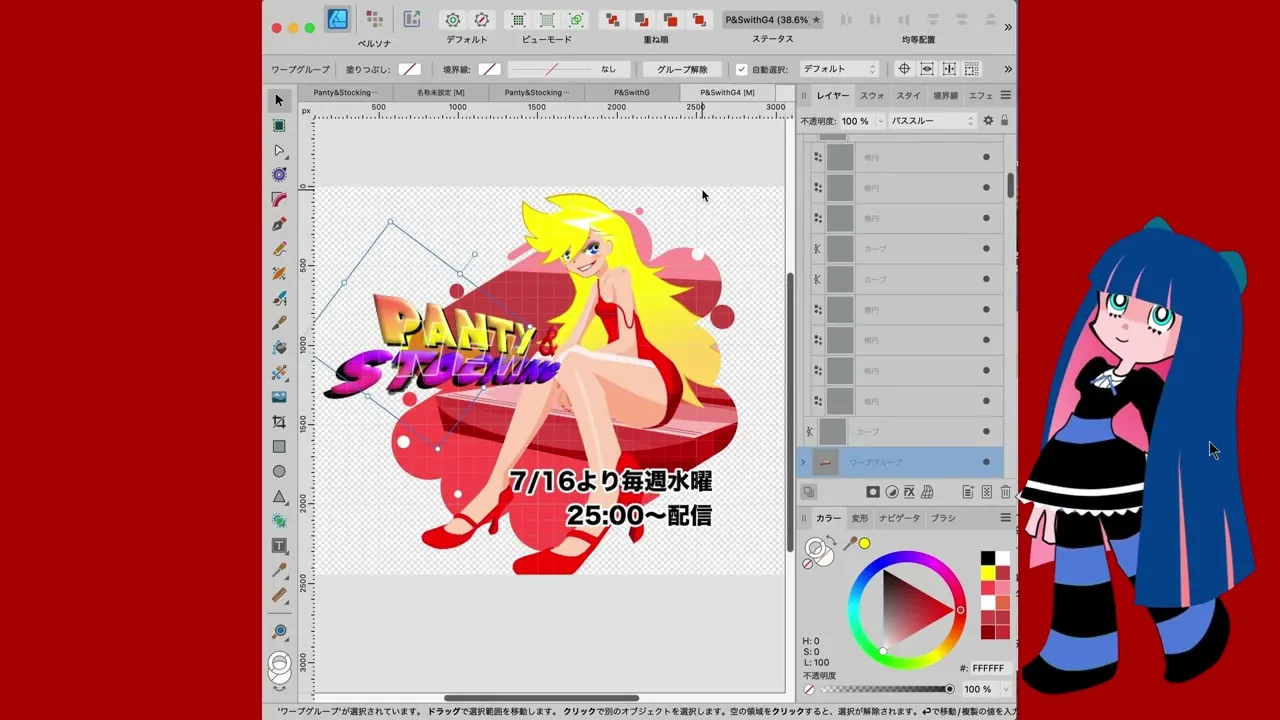The width and height of the screenshot is (1280, 720).
Task: Expand the context toolbar overflow chevron
Action: click(1008, 69)
